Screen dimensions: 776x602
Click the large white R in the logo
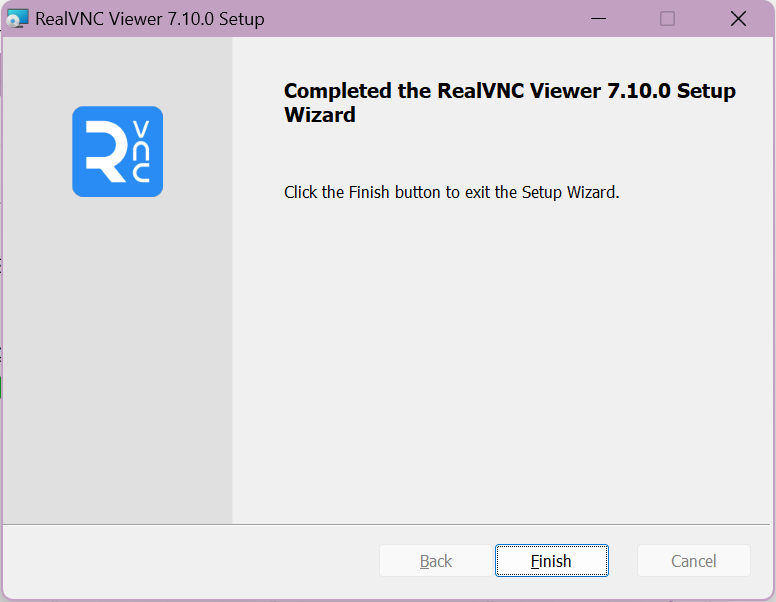(106, 152)
